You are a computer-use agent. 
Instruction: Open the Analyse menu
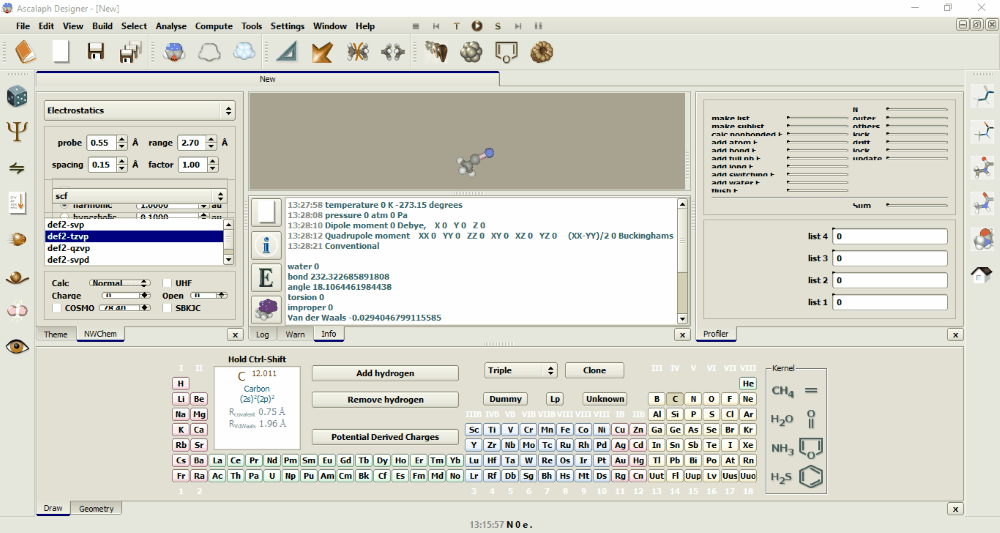coord(171,26)
